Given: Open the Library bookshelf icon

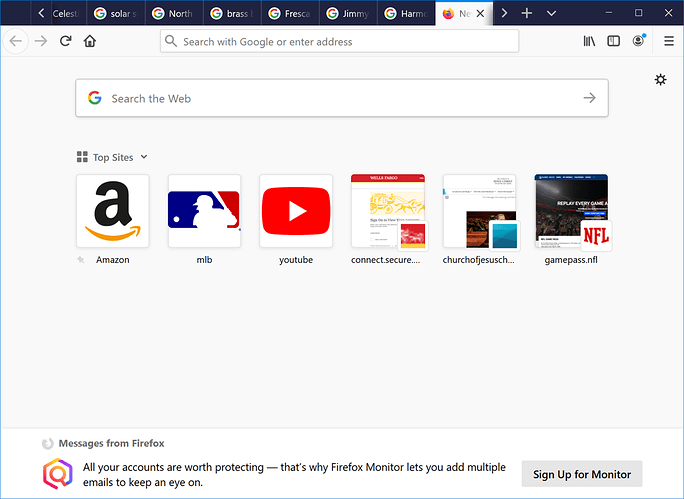Looking at the screenshot, I should (x=589, y=41).
